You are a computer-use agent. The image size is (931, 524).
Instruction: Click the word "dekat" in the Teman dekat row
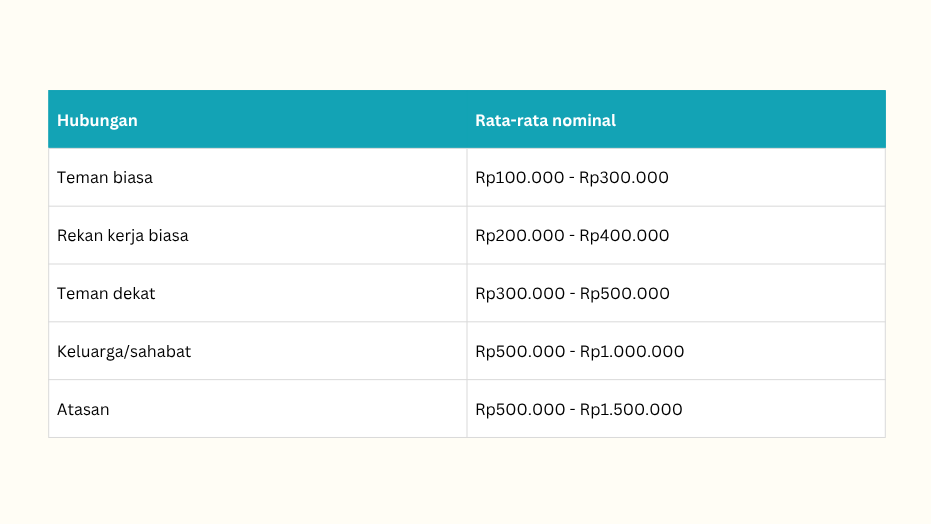tap(133, 294)
